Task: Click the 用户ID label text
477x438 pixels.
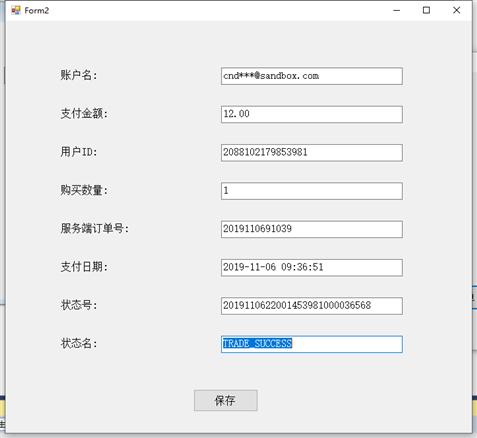Action: click(x=79, y=152)
